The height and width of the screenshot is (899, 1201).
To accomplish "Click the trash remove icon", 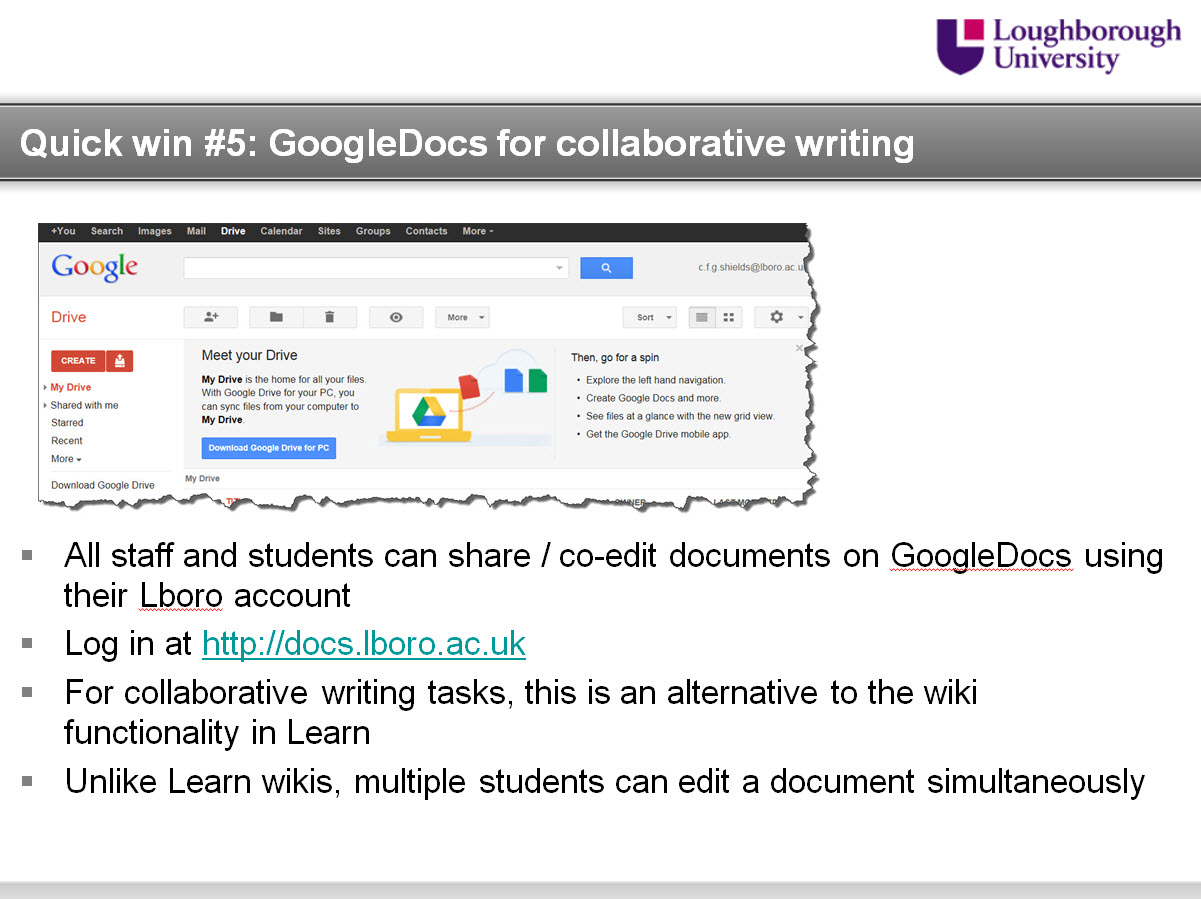I will coord(329,317).
